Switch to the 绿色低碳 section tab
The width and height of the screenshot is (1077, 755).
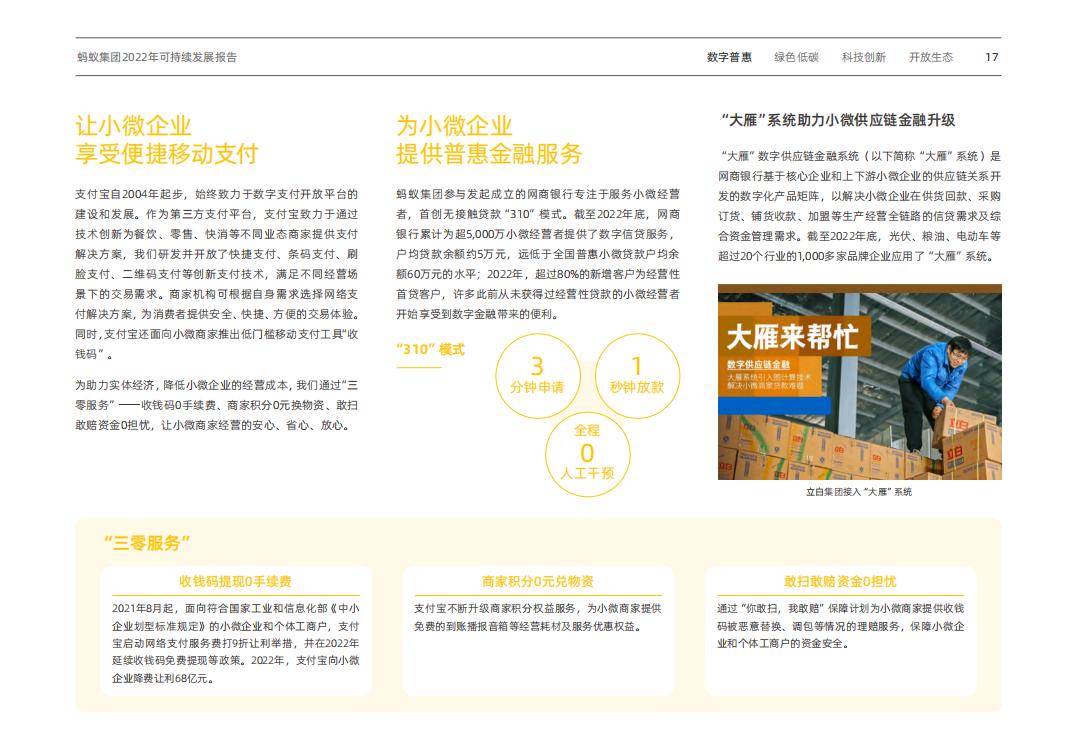[796, 57]
